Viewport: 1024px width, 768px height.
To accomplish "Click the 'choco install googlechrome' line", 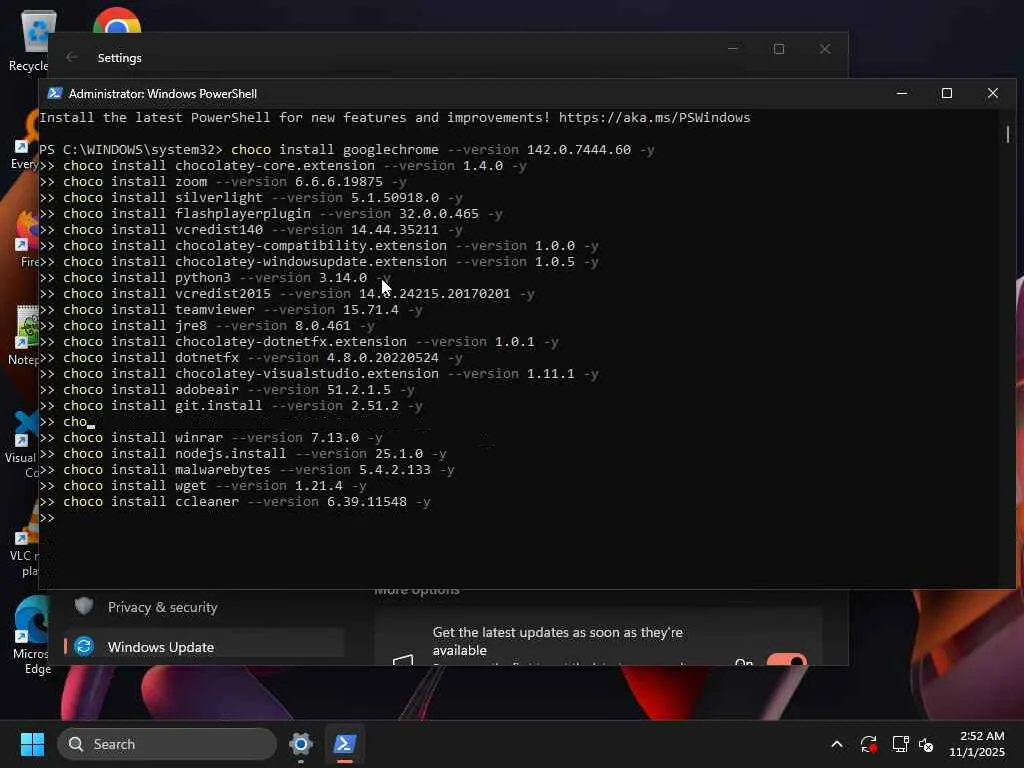I will (x=443, y=150).
